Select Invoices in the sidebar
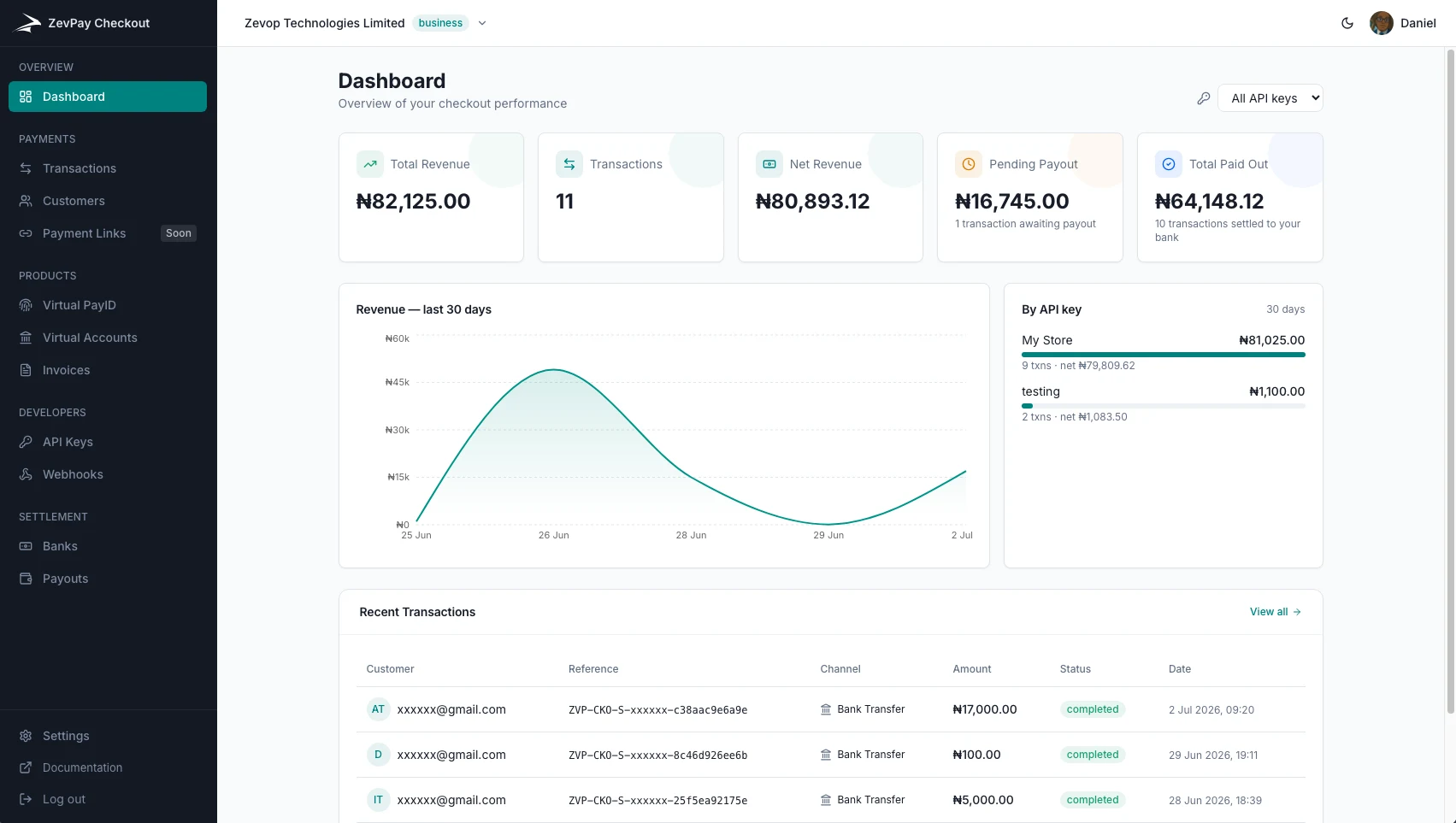The height and width of the screenshot is (823, 1456). click(x=108, y=370)
